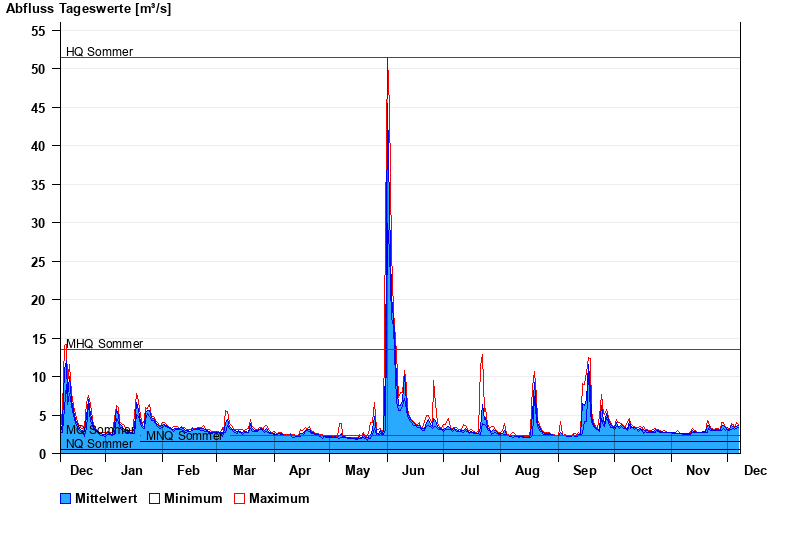Click the MQ Sommer reference line label
Screen dimensions: 800x550
[99, 430]
